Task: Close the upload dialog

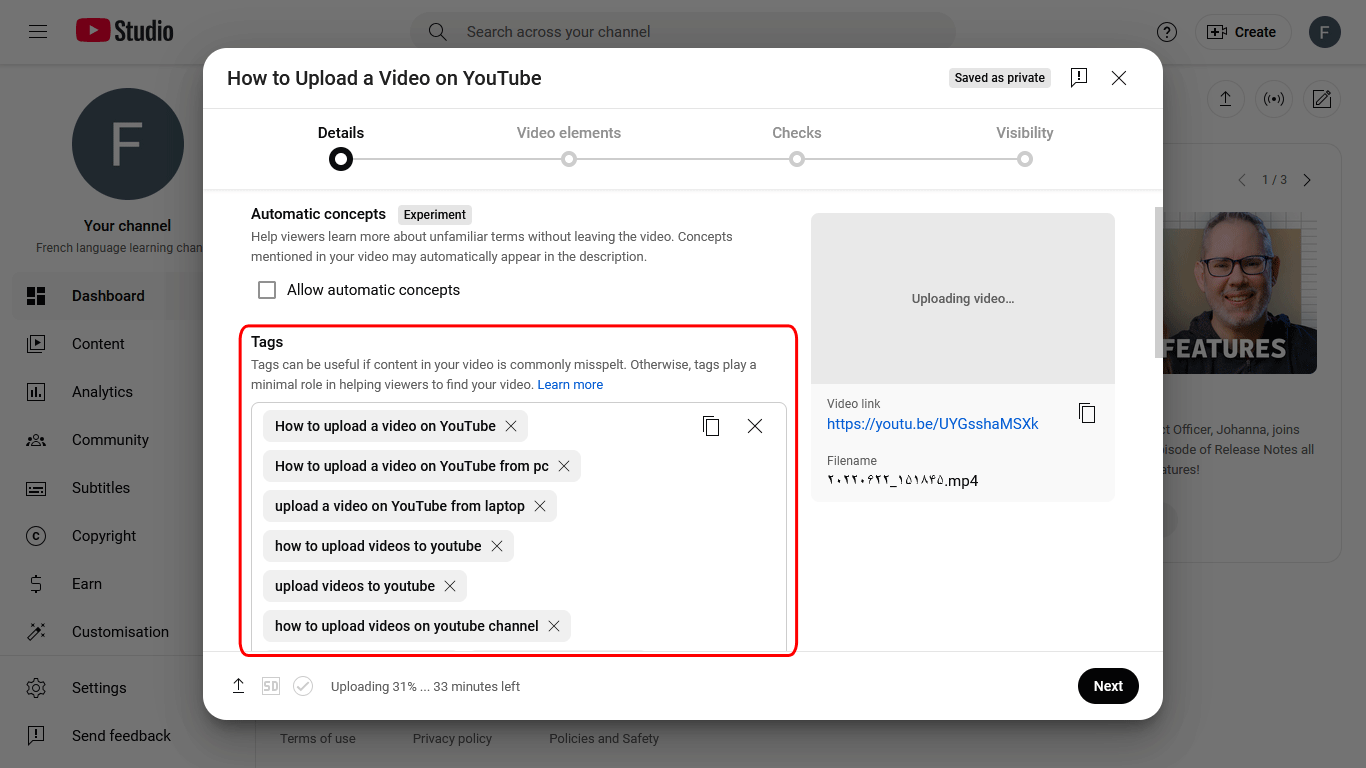Action: point(1119,78)
